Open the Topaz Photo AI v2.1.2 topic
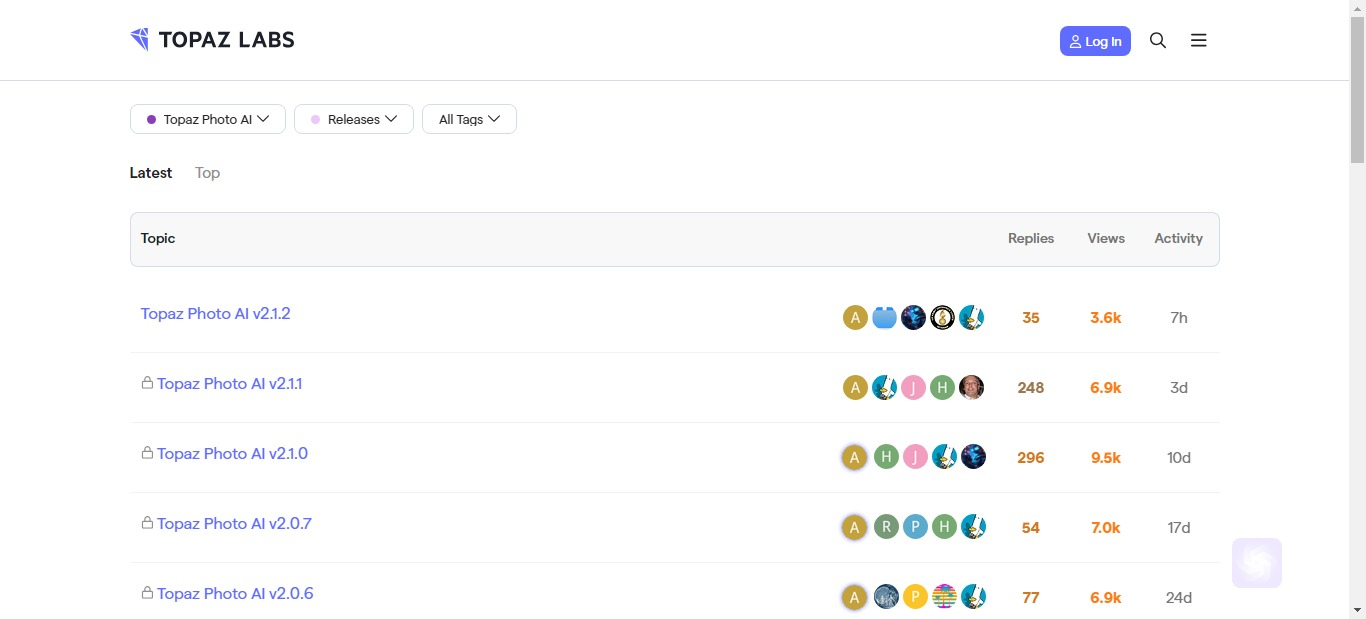This screenshot has height=619, width=1366. 215,314
